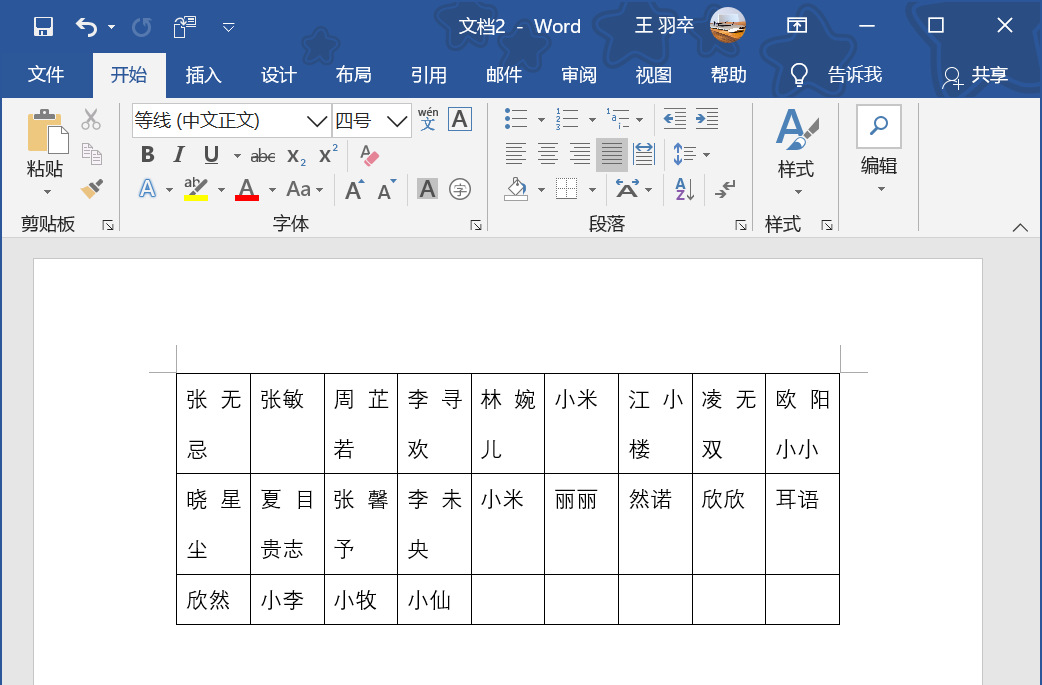Screen dimensions: 1042x685
Task: Switch to the 插入 ribbon tab
Action: [x=203, y=74]
